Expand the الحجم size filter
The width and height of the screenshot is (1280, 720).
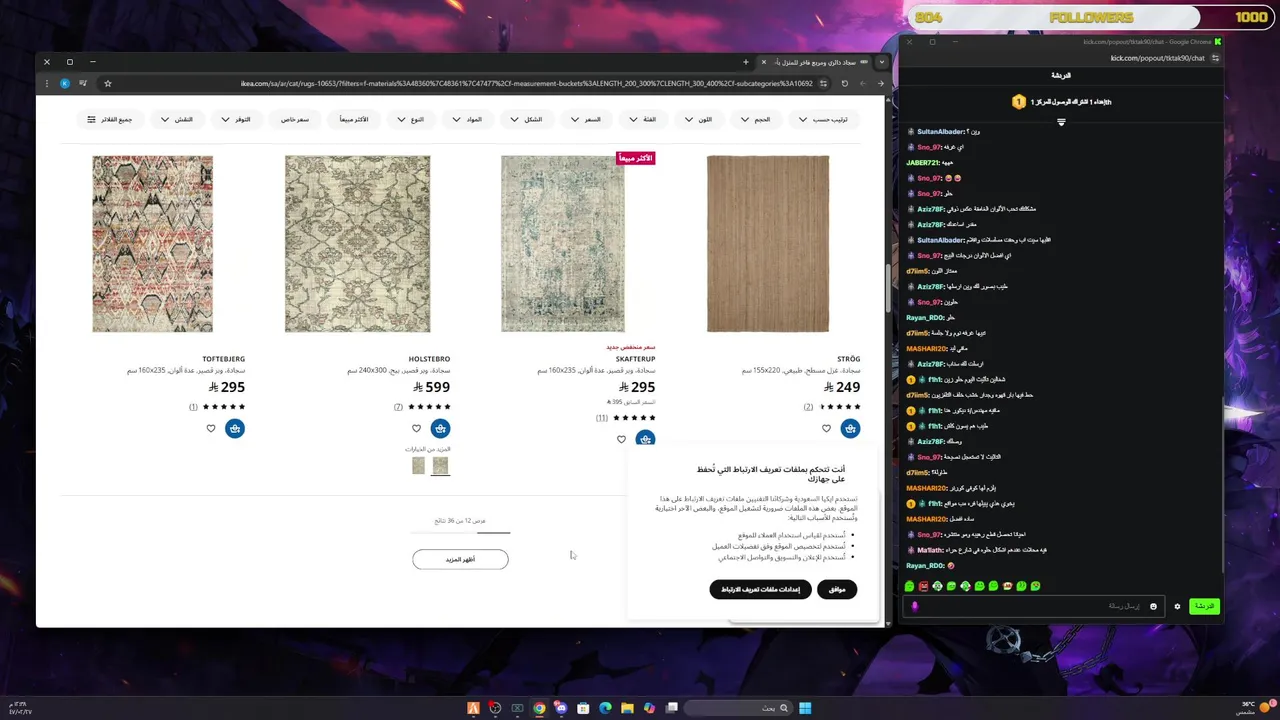tap(755, 119)
